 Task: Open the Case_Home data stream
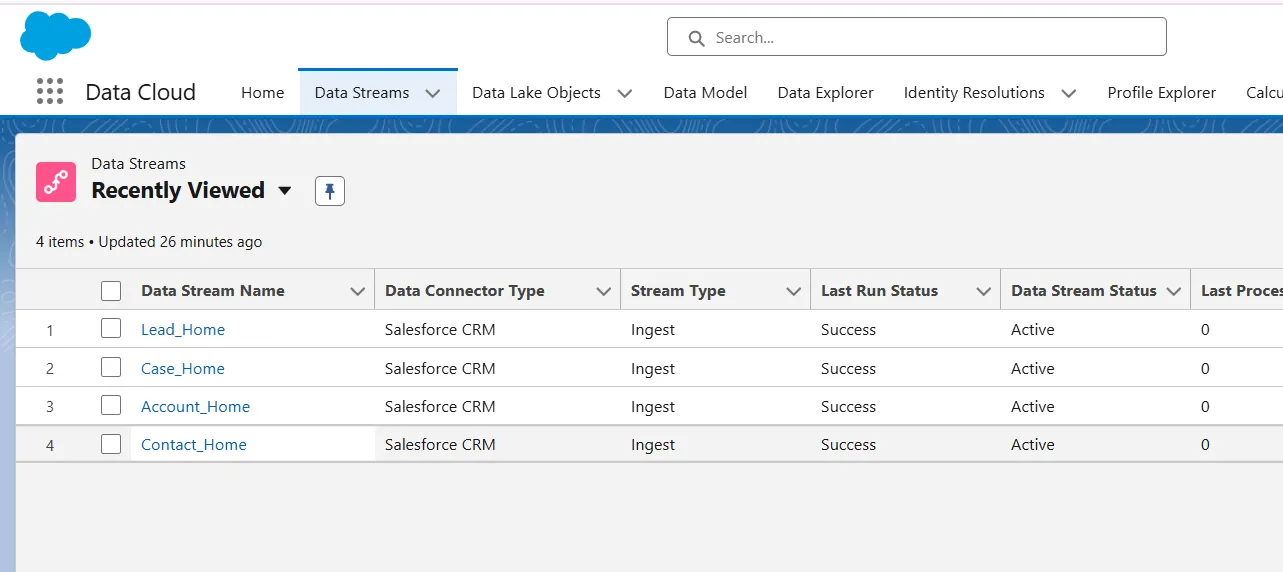pos(183,368)
